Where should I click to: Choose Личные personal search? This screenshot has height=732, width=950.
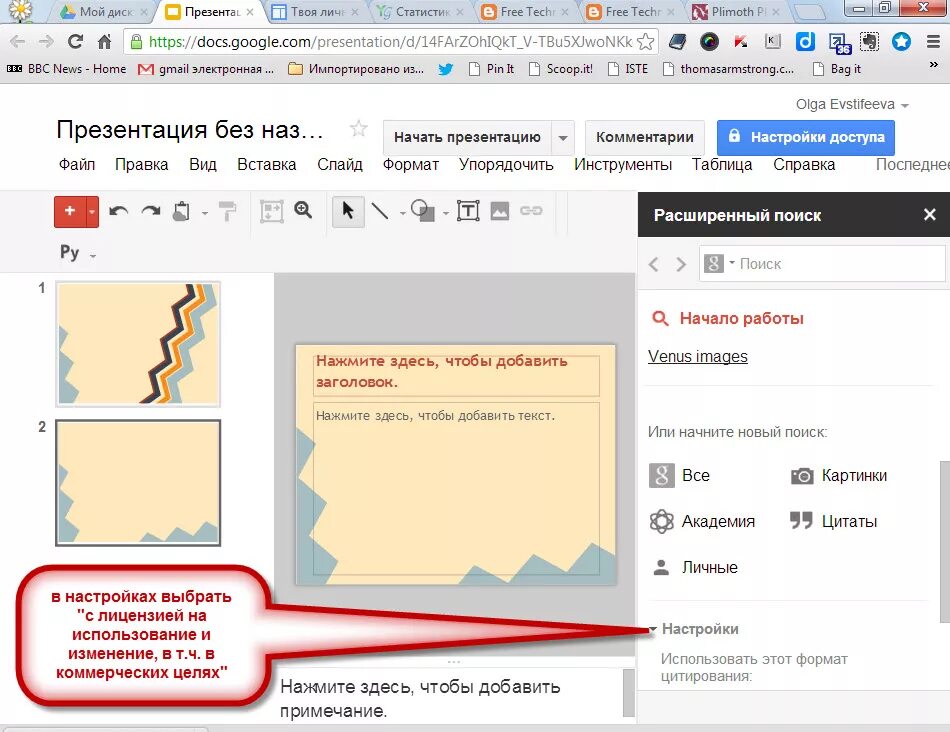[x=695, y=568]
